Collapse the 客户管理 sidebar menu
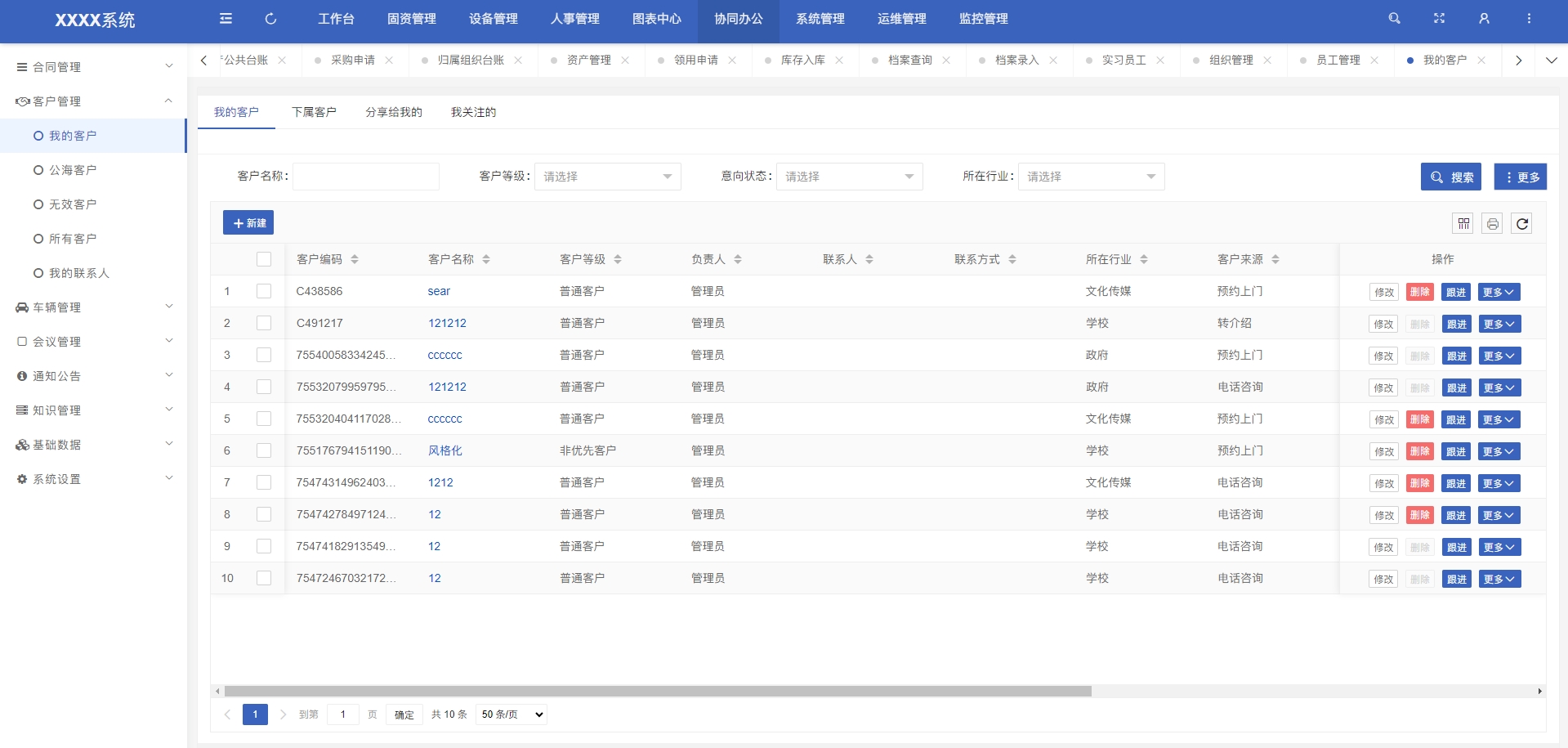Image resolution: width=1568 pixels, height=748 pixels. pyautogui.click(x=93, y=101)
